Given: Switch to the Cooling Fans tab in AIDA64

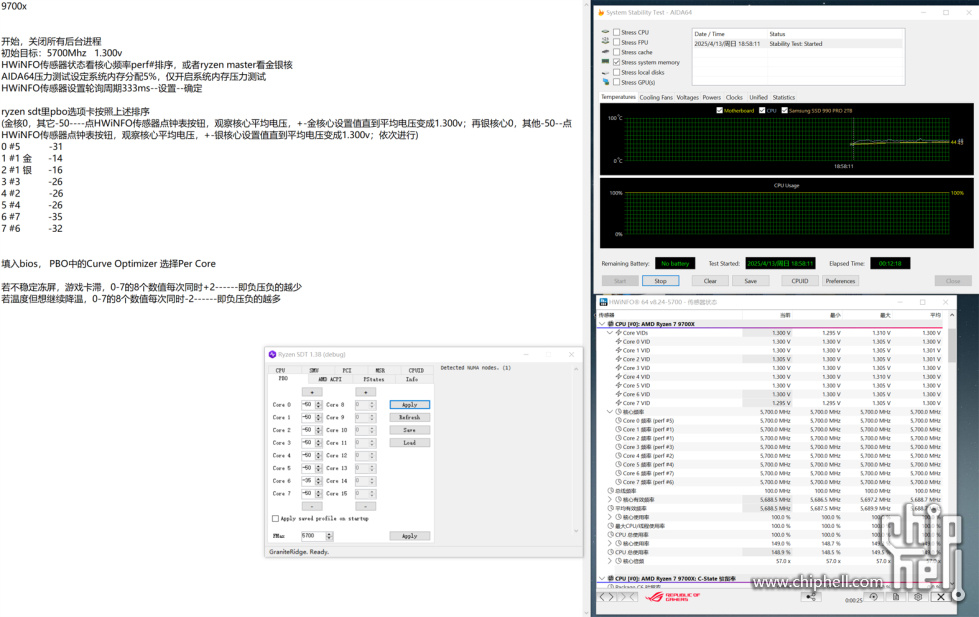Looking at the screenshot, I should (656, 97).
